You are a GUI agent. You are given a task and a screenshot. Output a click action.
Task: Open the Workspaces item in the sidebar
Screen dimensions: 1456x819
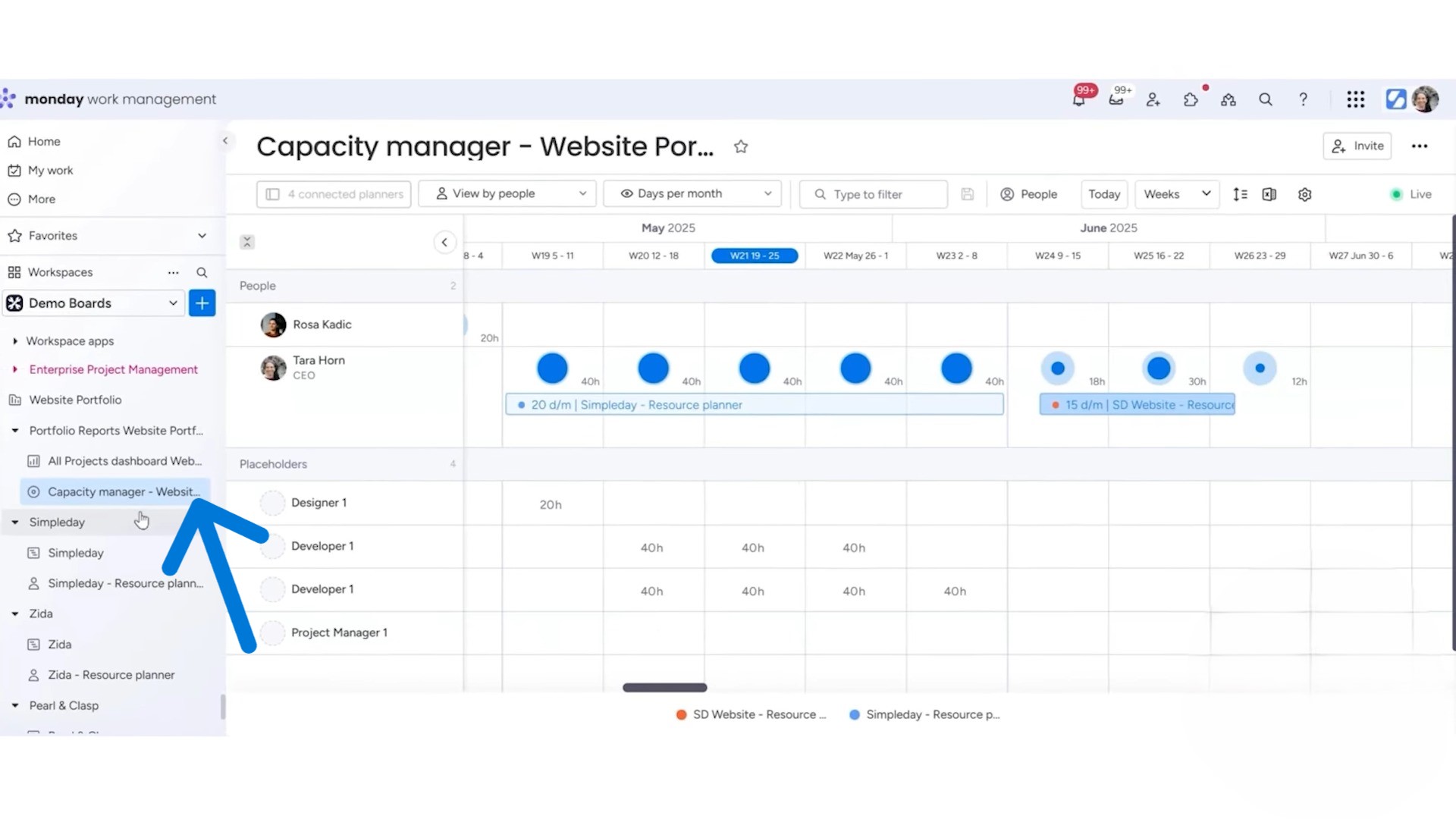(60, 272)
